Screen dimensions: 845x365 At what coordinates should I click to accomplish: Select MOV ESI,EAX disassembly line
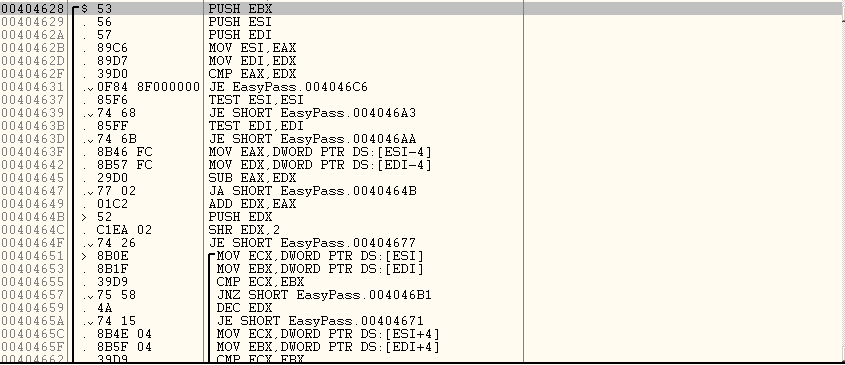pos(252,48)
